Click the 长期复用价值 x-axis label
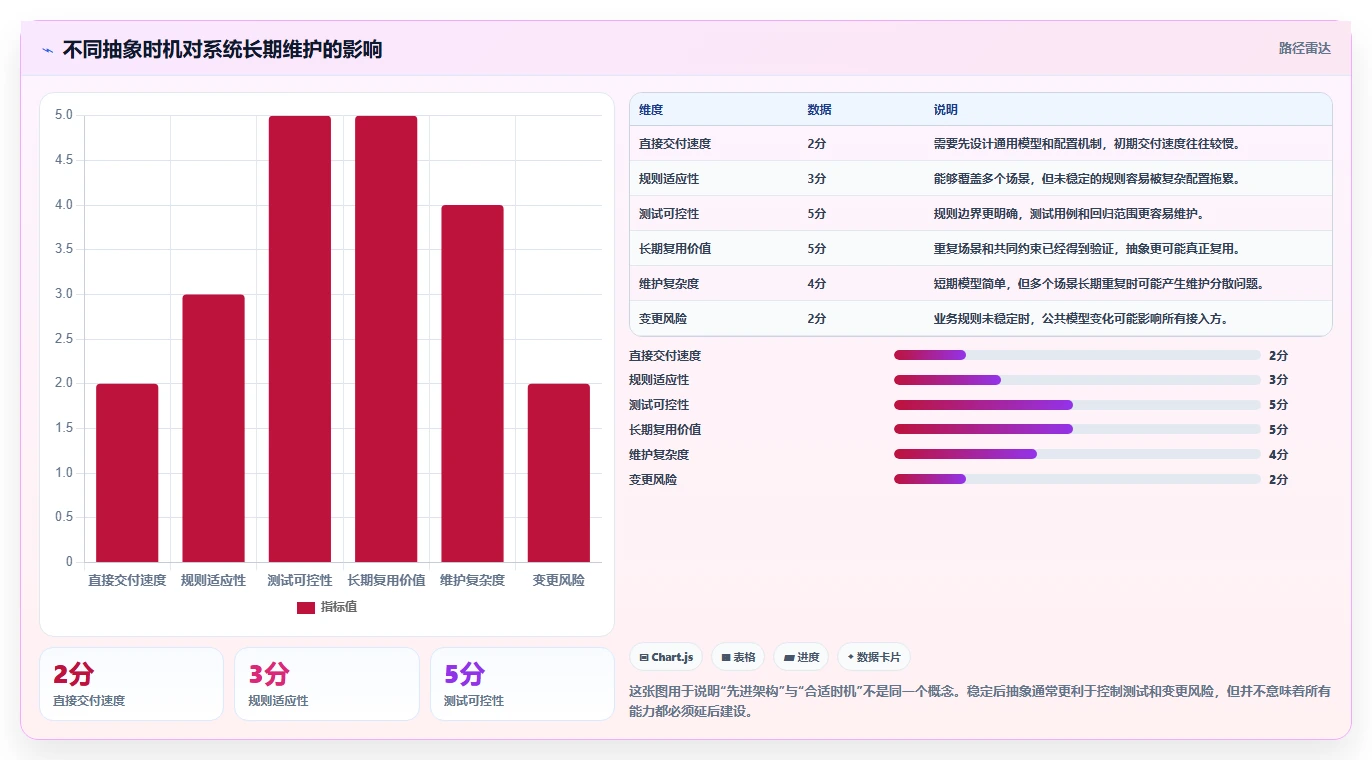The image size is (1372, 760). pyautogui.click(x=386, y=580)
